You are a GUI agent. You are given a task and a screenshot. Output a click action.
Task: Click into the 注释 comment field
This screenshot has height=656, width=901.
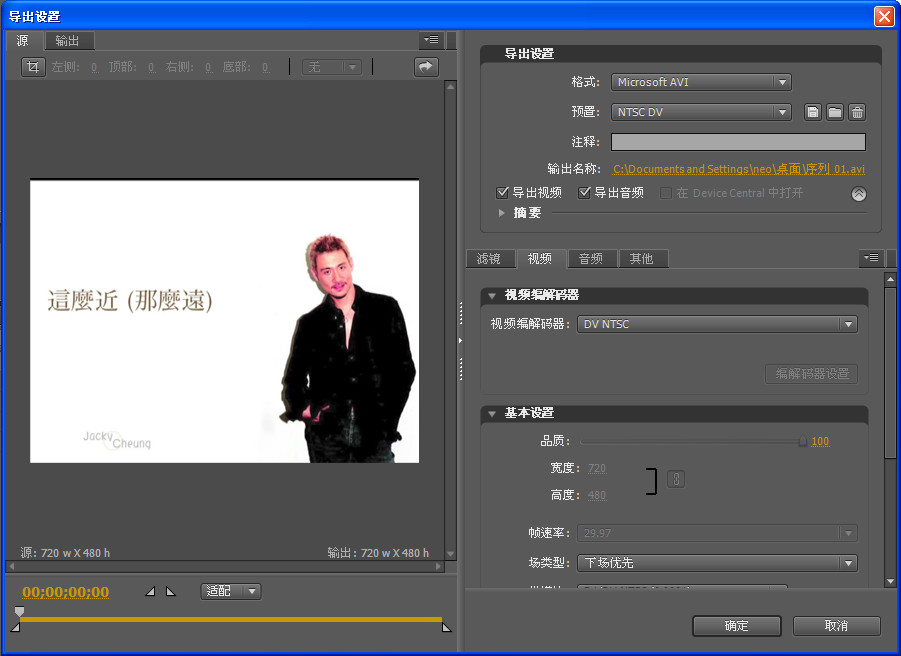point(738,142)
